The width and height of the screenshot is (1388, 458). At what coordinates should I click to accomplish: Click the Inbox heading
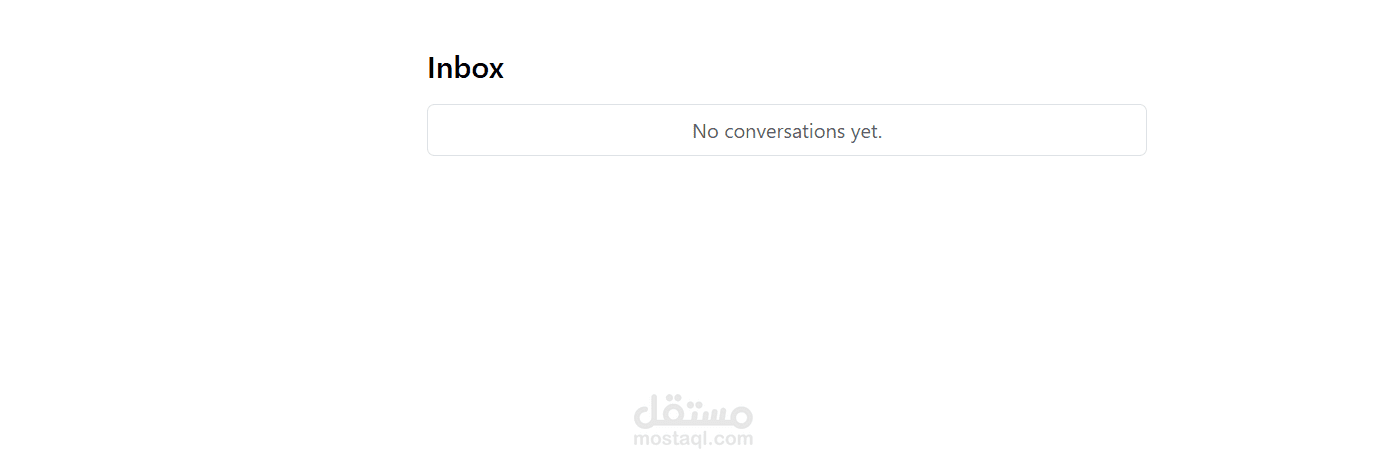point(465,68)
